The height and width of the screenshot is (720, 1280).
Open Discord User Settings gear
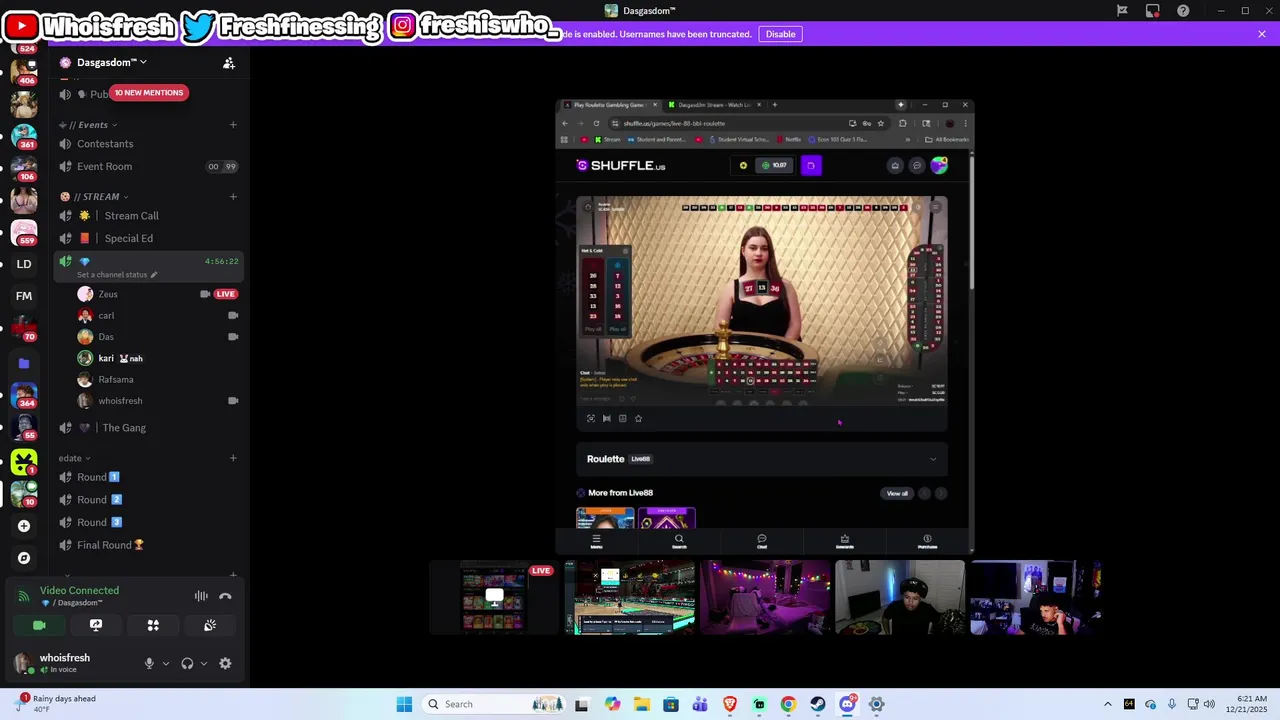(x=225, y=664)
